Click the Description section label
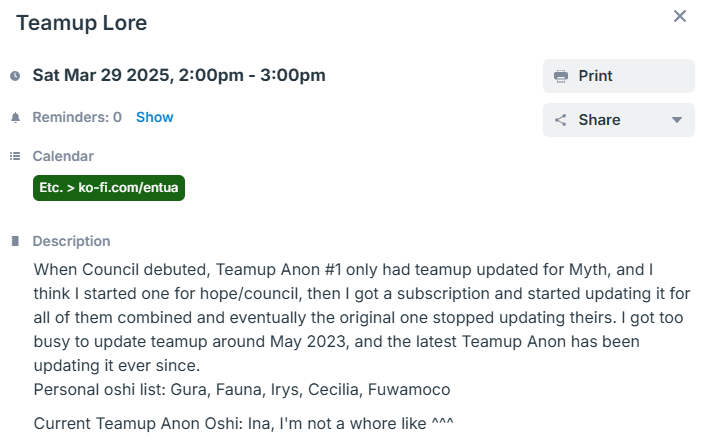 pos(71,241)
